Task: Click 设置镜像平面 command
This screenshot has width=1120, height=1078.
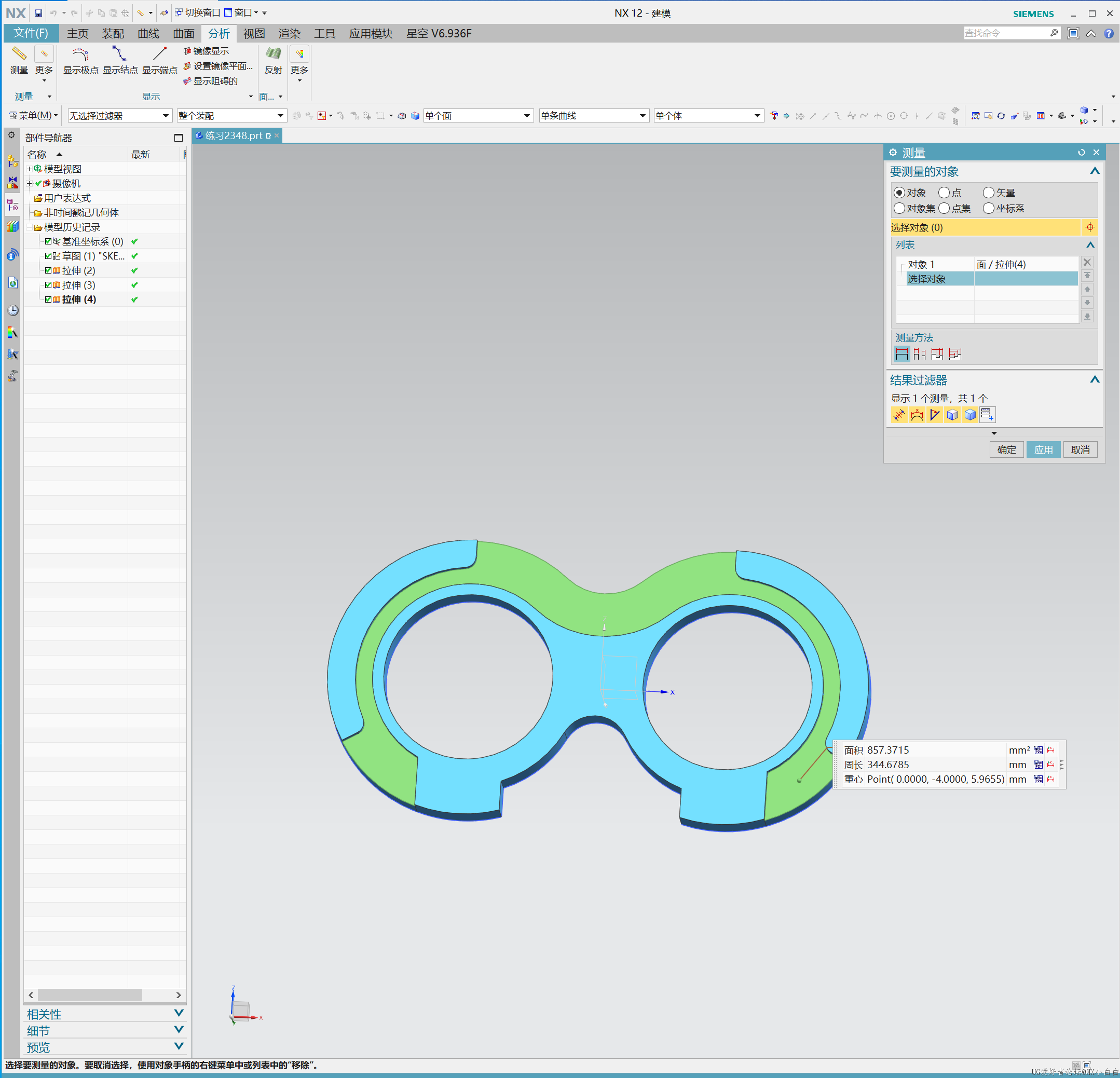Action: pos(217,66)
